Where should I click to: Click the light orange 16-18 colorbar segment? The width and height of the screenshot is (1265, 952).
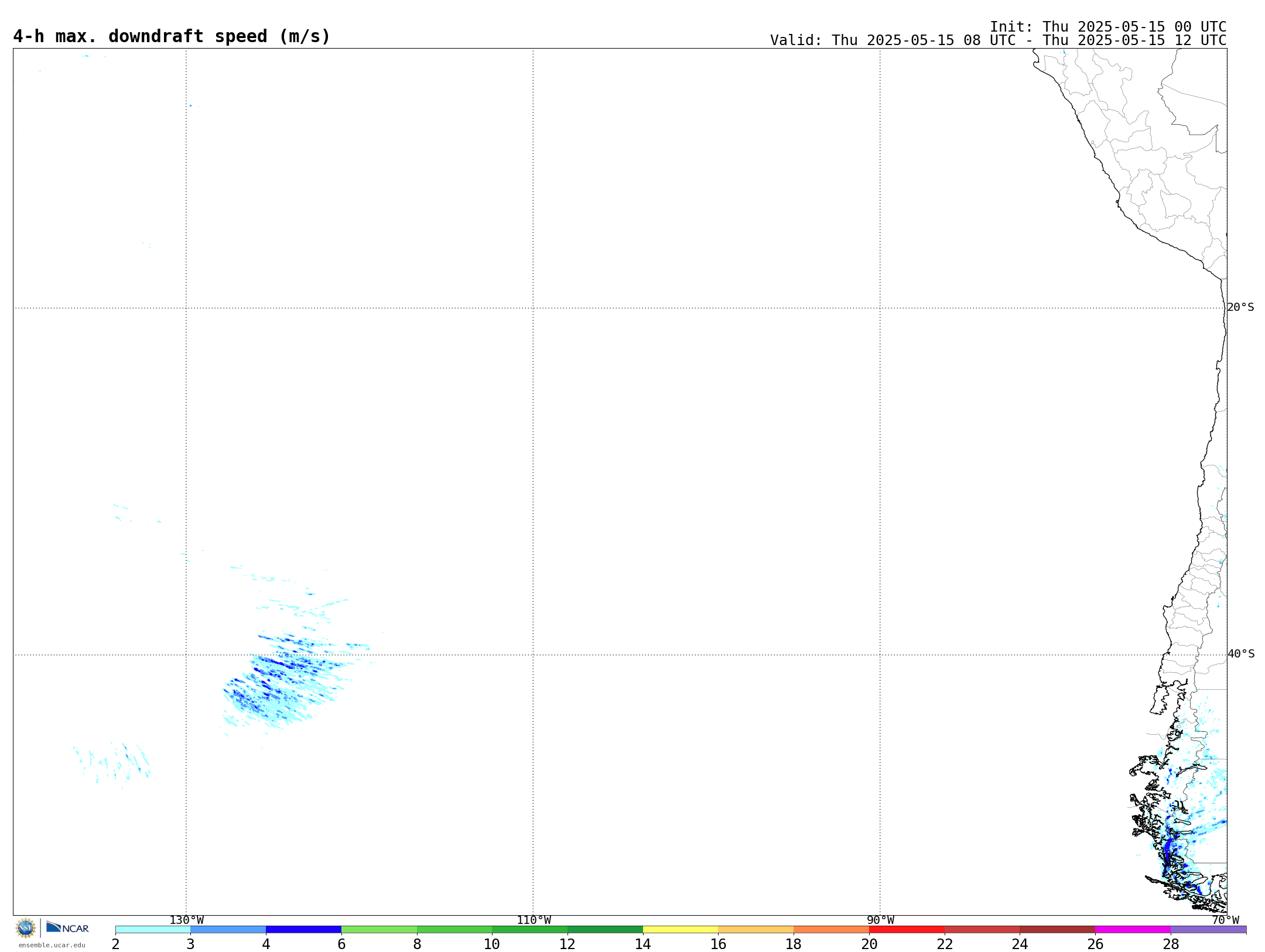point(755,930)
